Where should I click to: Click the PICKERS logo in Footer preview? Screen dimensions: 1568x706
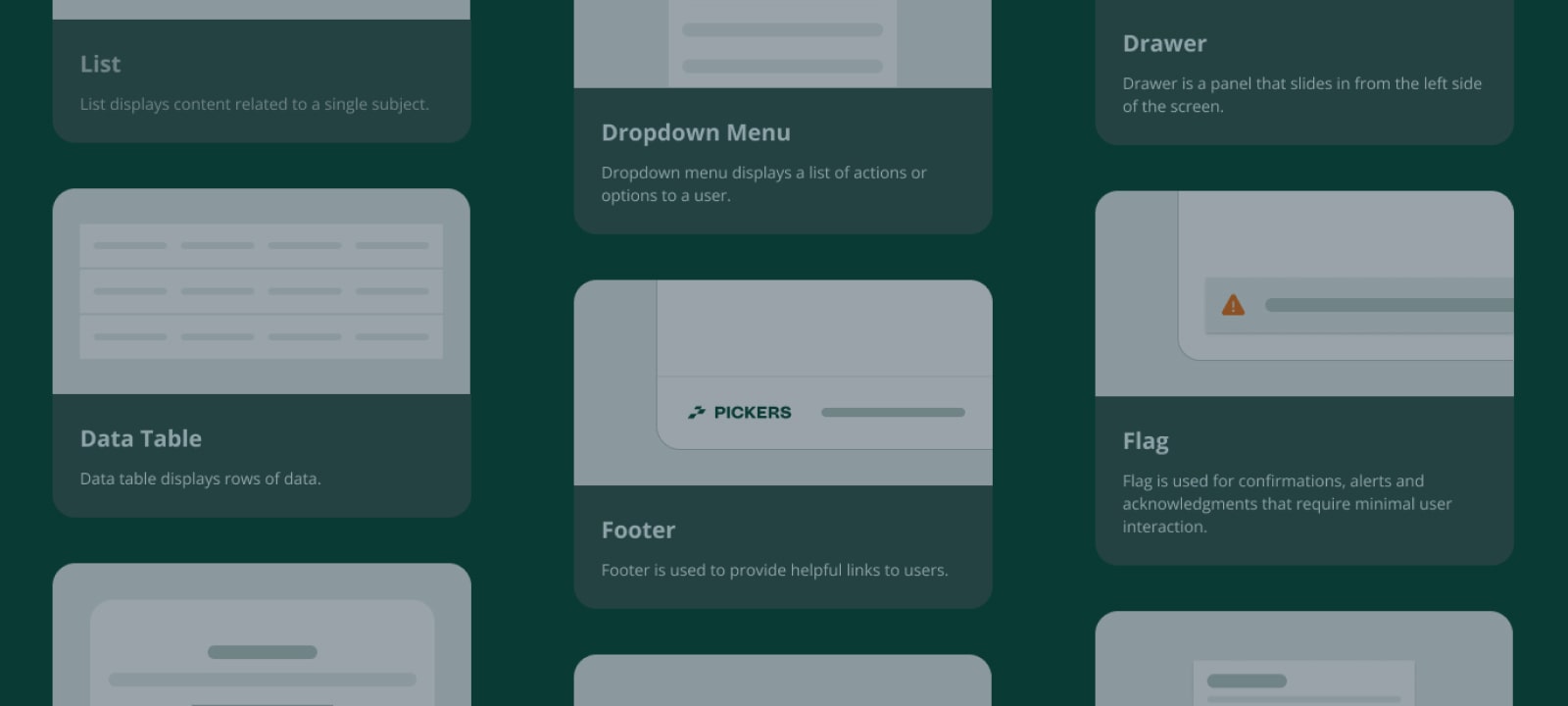pos(740,413)
